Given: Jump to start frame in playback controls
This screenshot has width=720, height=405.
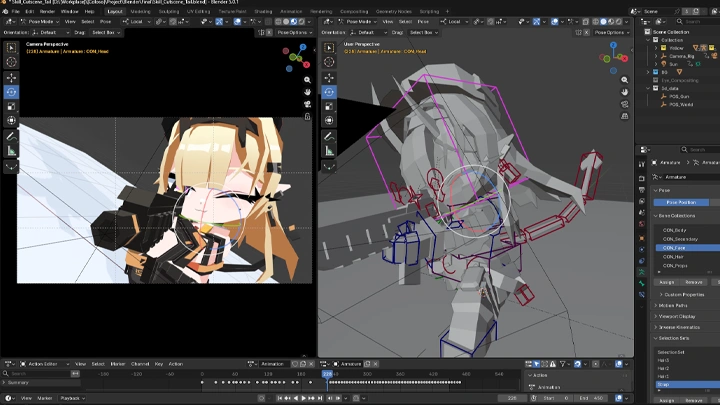Looking at the screenshot, I should [x=280, y=398].
